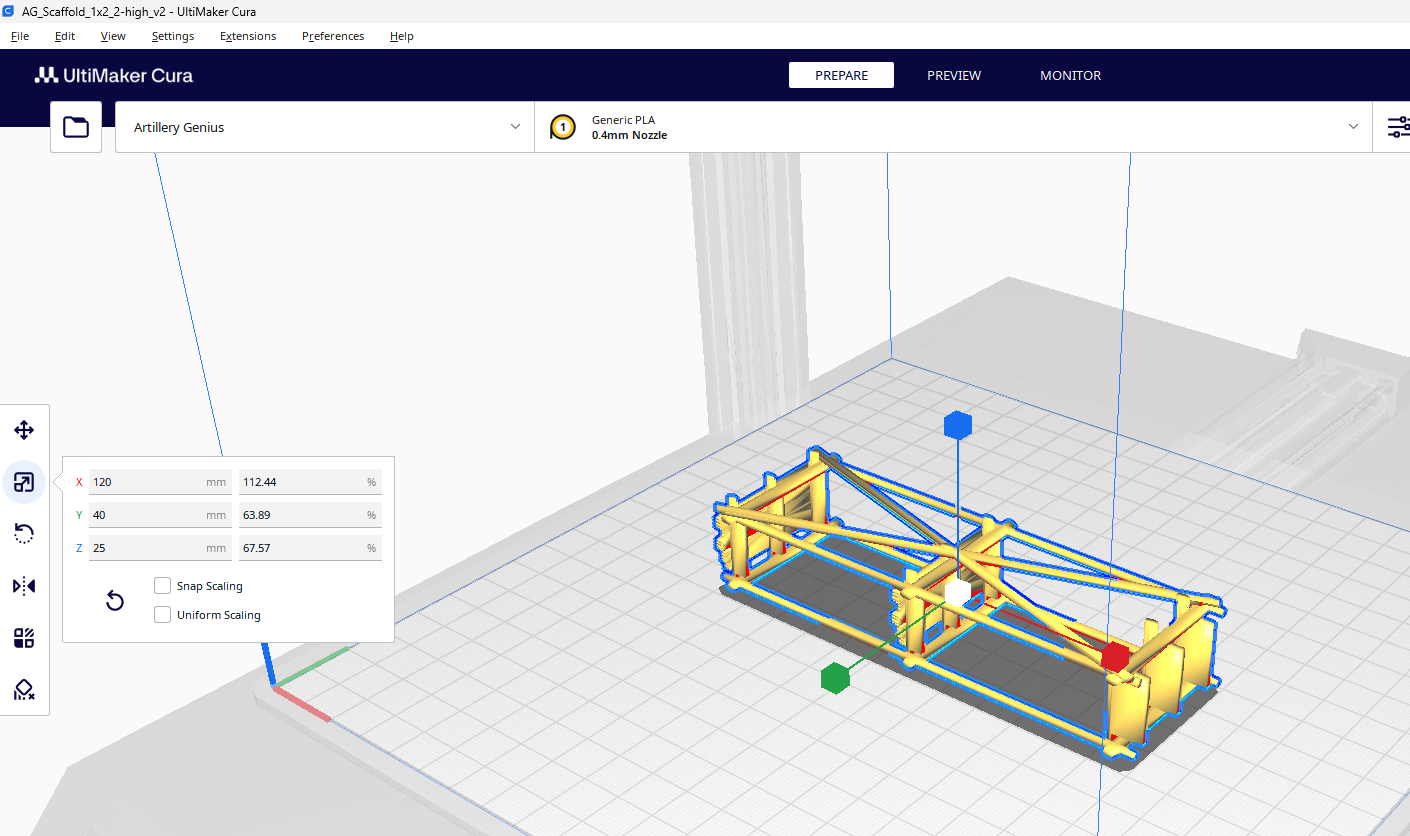Select the Mirror tool
This screenshot has width=1410, height=836.
tap(24, 586)
